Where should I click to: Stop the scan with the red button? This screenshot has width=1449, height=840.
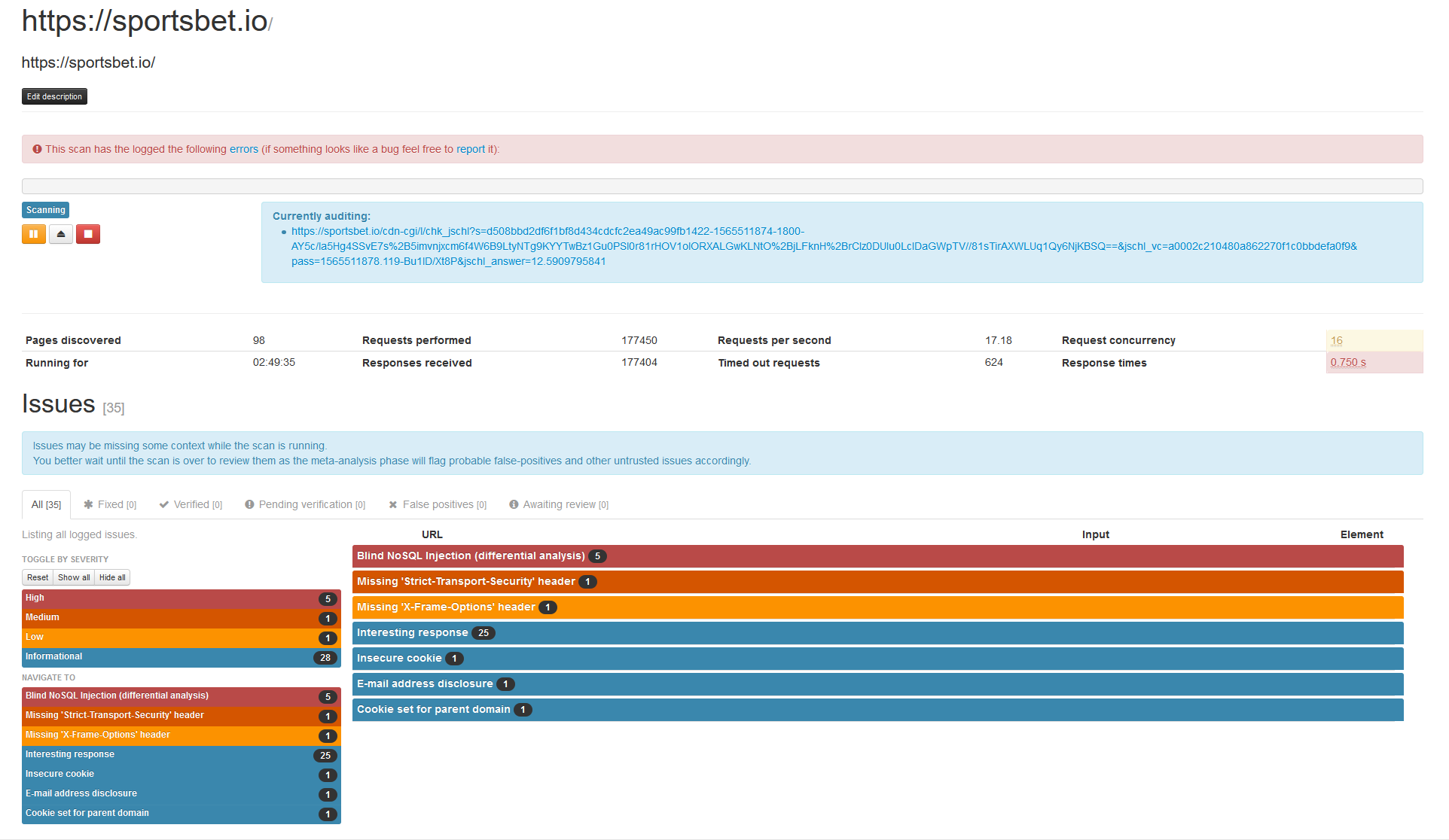pyautogui.click(x=88, y=234)
